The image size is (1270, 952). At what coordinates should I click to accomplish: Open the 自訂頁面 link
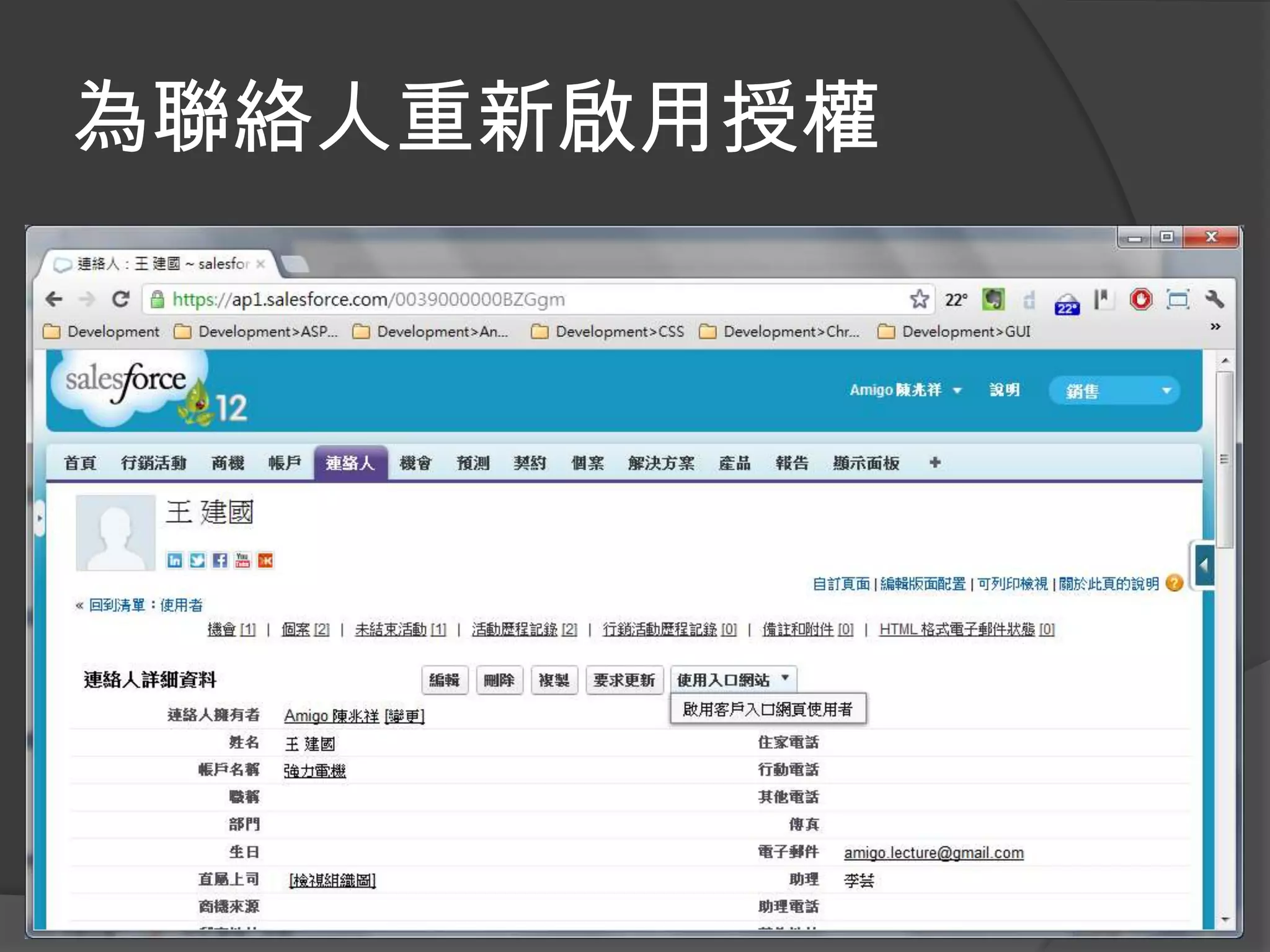(841, 584)
